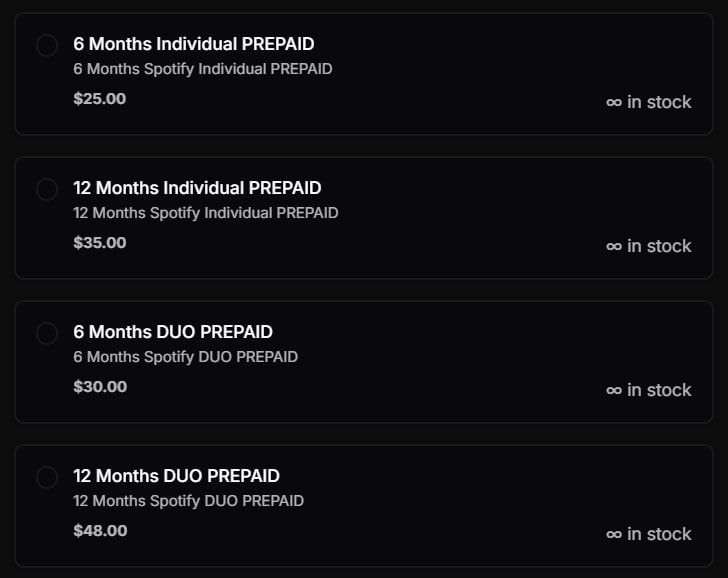728x578 pixels.
Task: Click infinity stock icon on $25.00 plan
Action: [x=614, y=102]
